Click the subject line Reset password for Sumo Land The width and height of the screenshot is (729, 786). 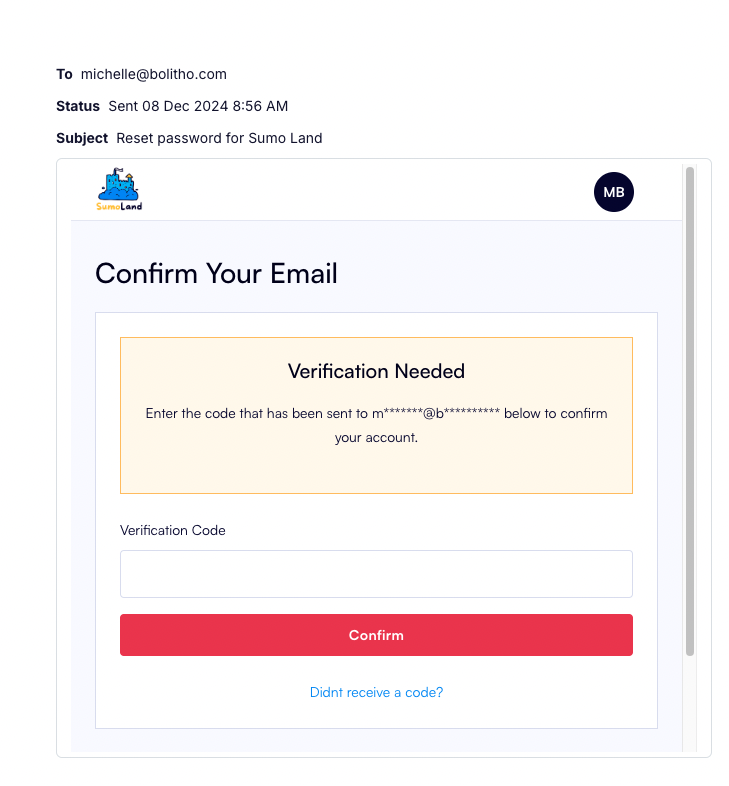pos(219,138)
